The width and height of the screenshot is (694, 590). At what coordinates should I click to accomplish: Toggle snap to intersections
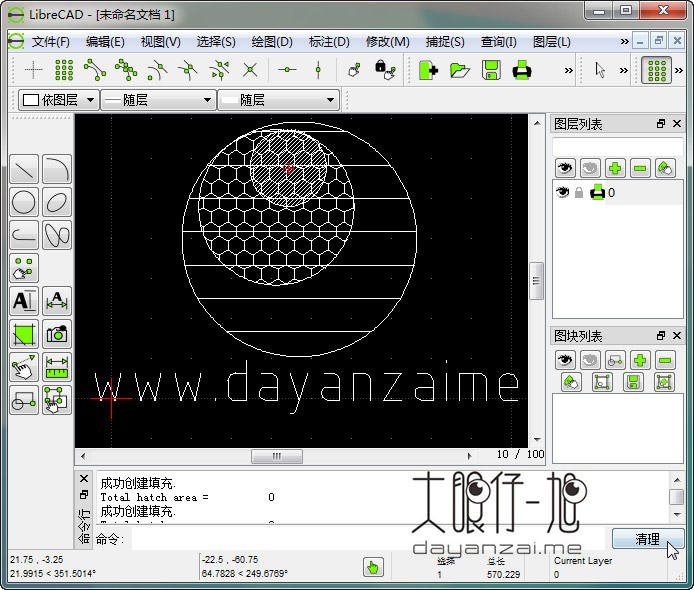(250, 70)
